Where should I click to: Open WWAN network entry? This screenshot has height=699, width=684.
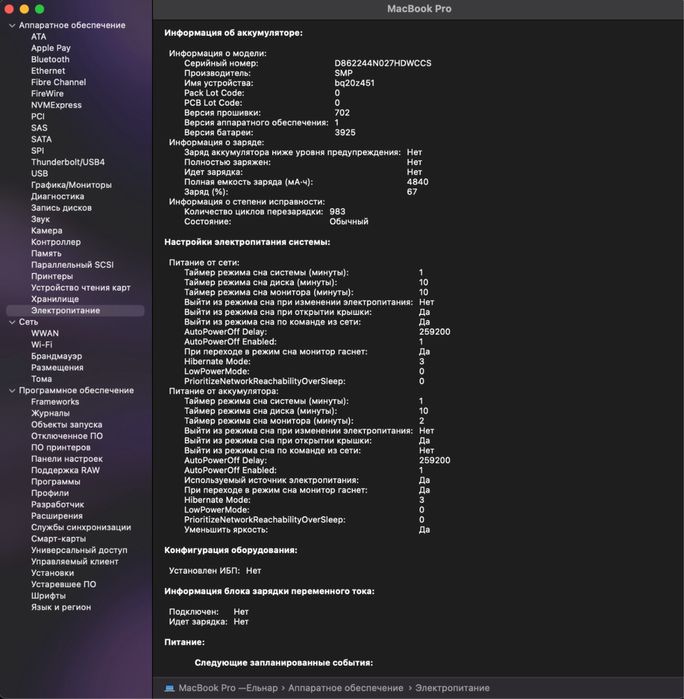[x=45, y=333]
